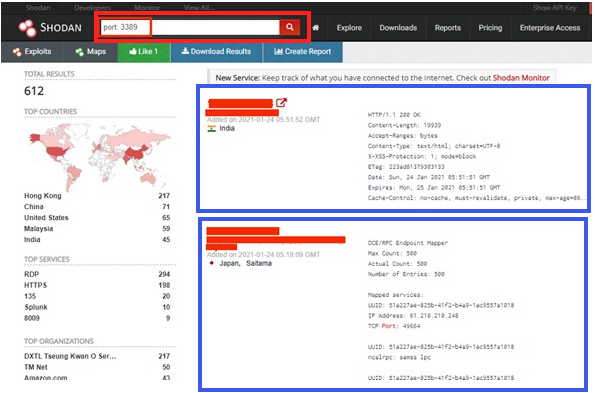Click Saitama city link

[x=259, y=264]
